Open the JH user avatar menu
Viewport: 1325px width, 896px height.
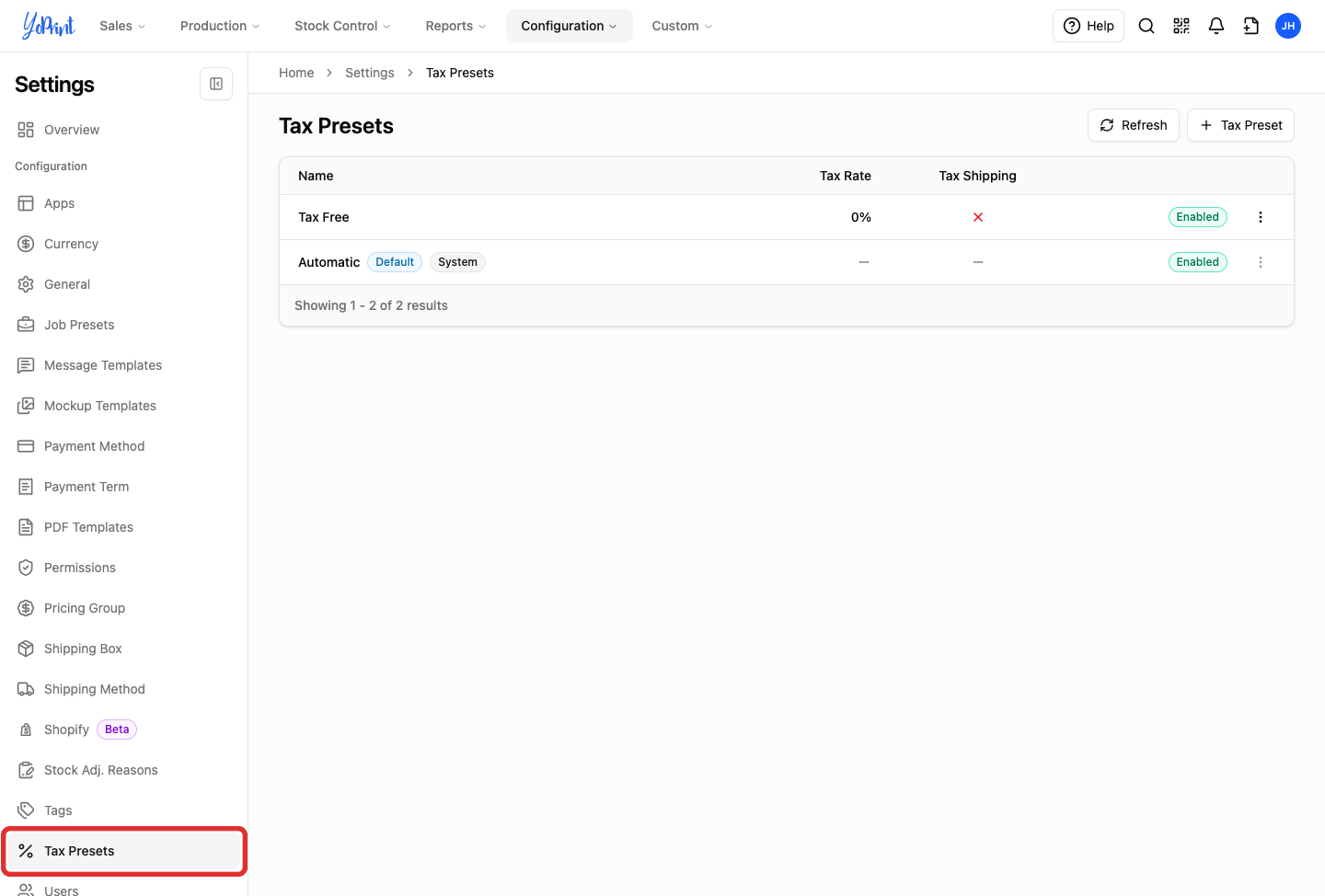click(1288, 26)
